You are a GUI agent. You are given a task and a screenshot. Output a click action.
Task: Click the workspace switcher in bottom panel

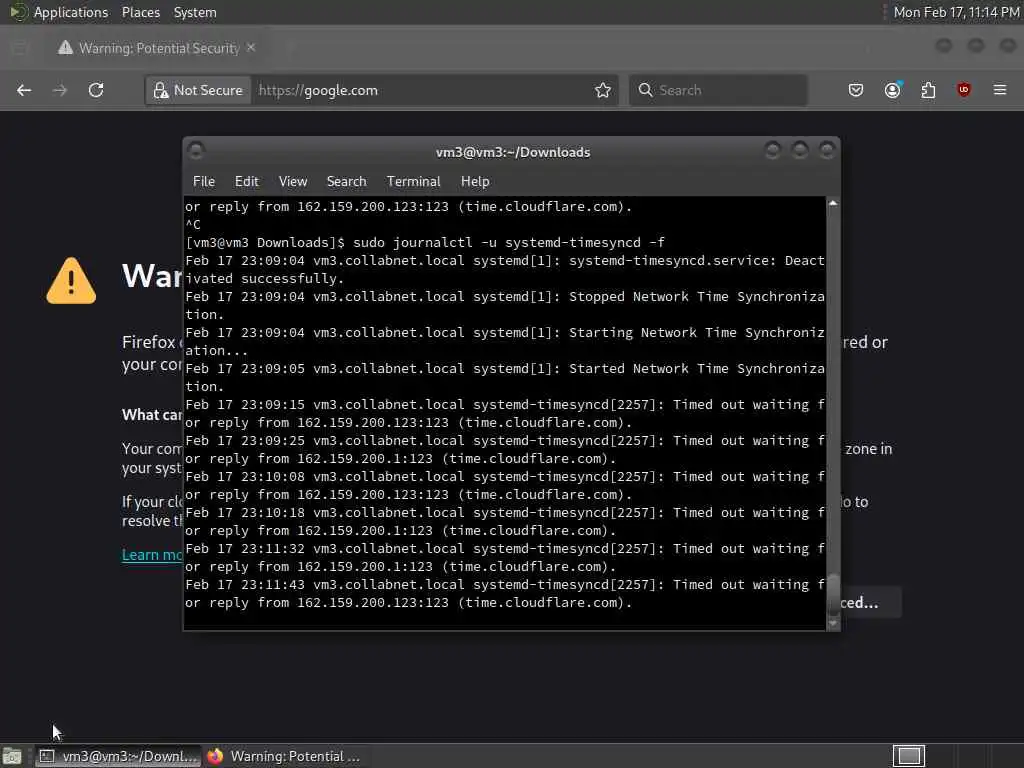click(x=908, y=756)
